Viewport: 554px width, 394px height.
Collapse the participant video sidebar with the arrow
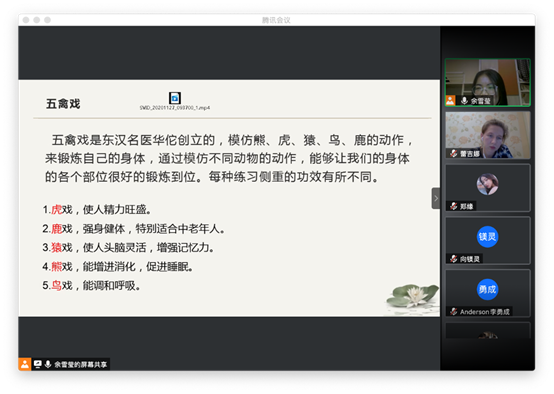coord(436,198)
